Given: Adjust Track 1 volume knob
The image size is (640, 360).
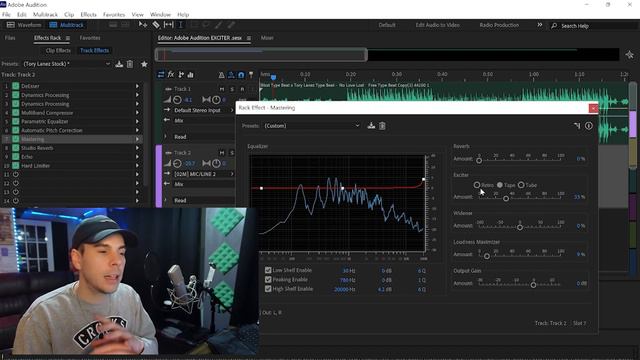Looking at the screenshot, I should pyautogui.click(x=177, y=100).
